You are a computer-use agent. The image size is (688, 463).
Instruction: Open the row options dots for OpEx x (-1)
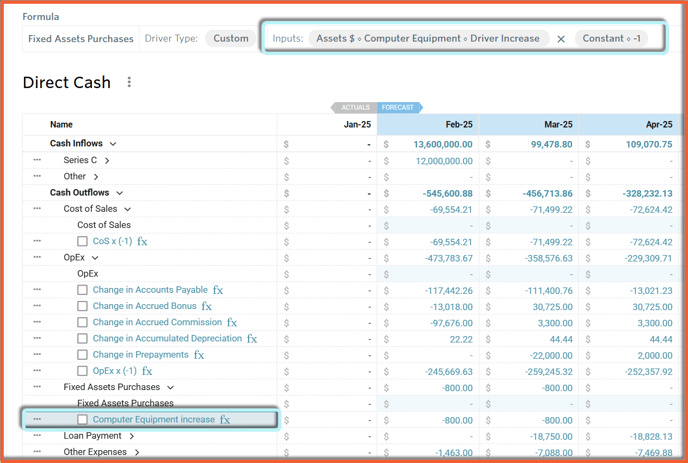coord(37,371)
